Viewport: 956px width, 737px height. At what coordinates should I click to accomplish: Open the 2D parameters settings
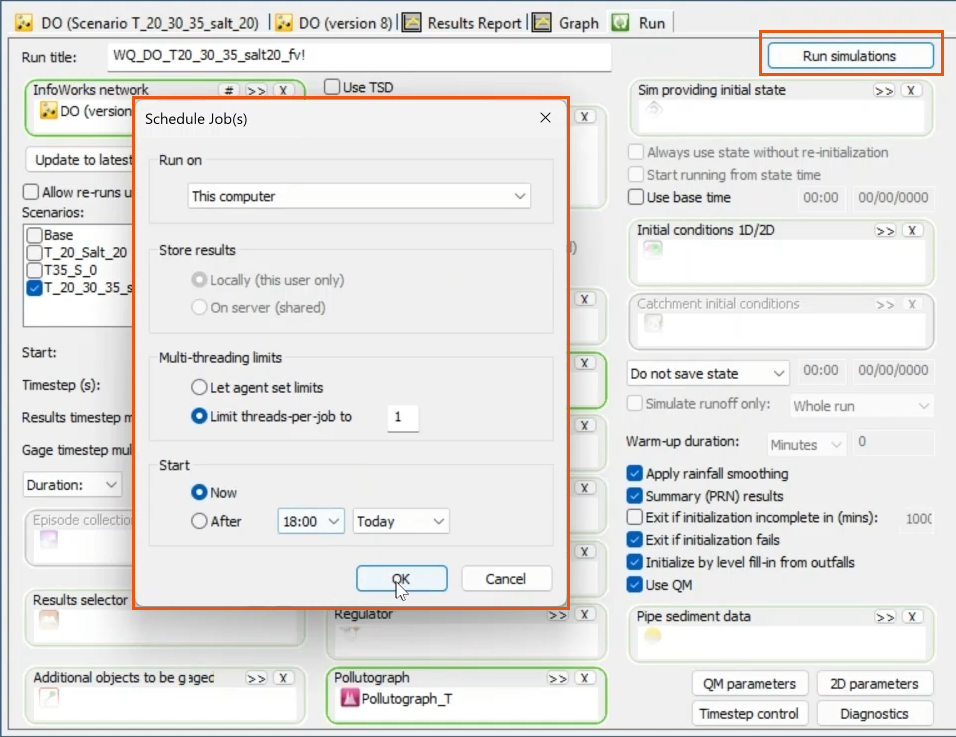pyautogui.click(x=875, y=683)
